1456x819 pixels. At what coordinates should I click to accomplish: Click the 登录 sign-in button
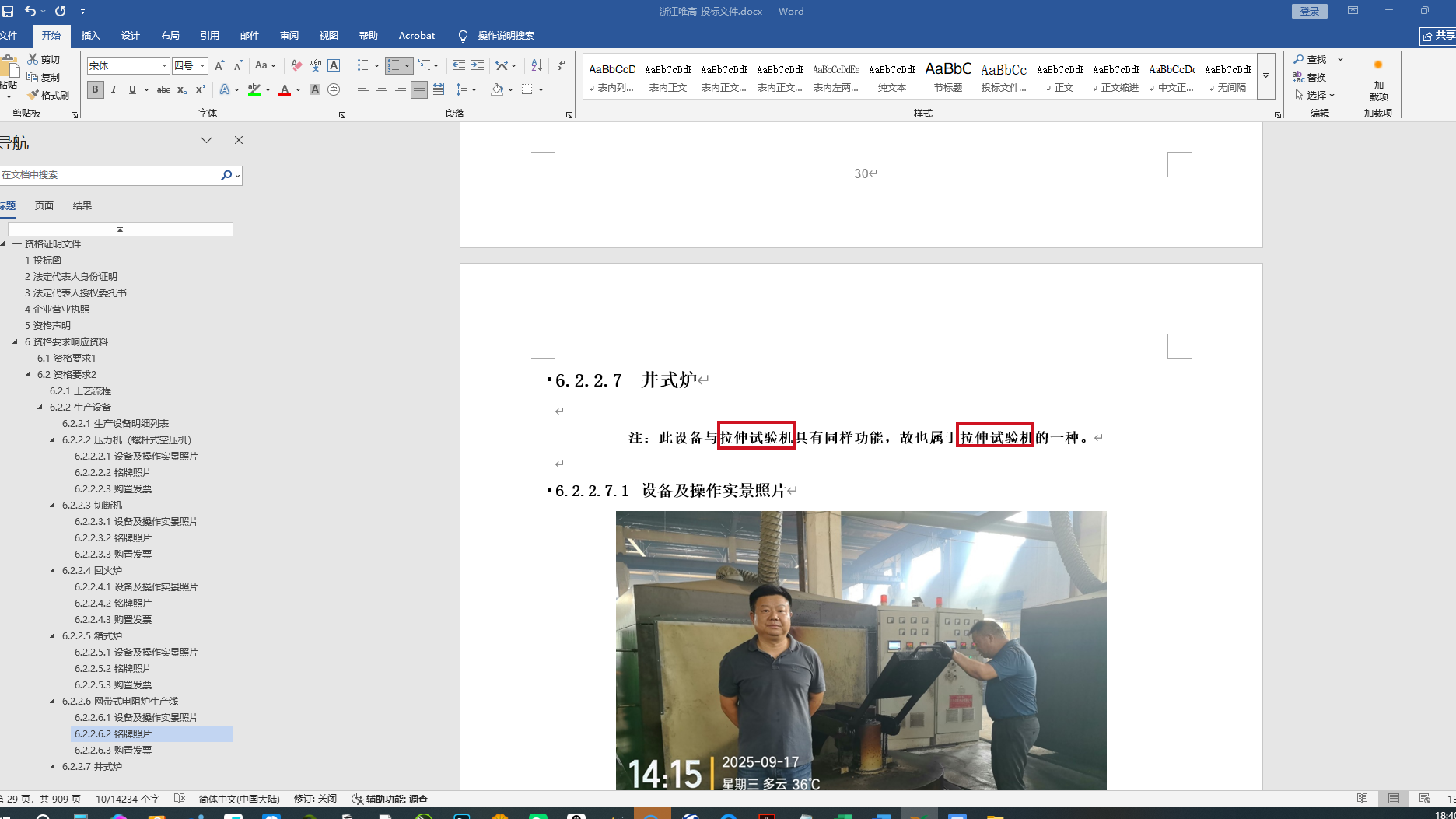[1310, 11]
